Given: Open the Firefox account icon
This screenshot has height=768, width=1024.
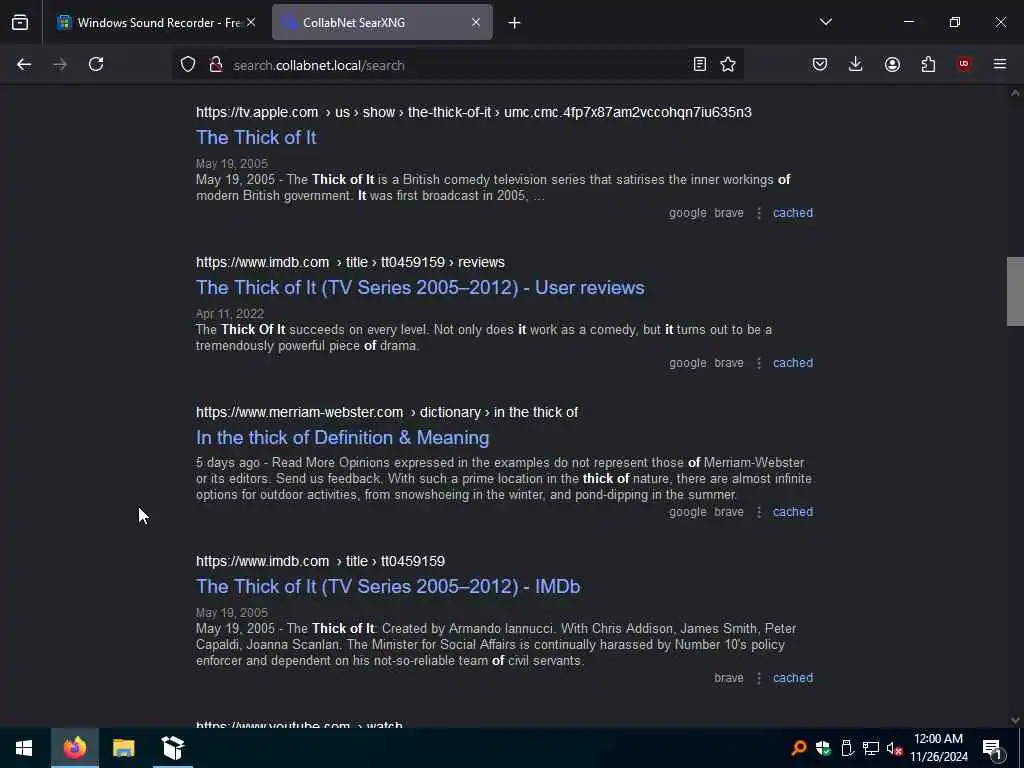Looking at the screenshot, I should tap(892, 64).
